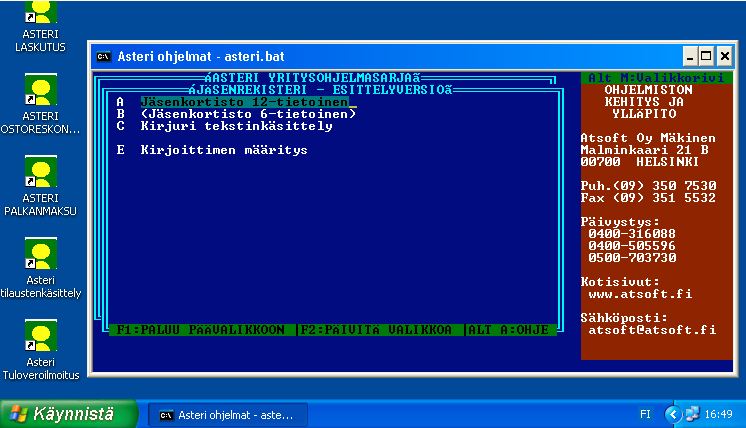Open the ASTERI OSTORESKON... desktop icon
The height and width of the screenshot is (428, 746).
coord(40,104)
